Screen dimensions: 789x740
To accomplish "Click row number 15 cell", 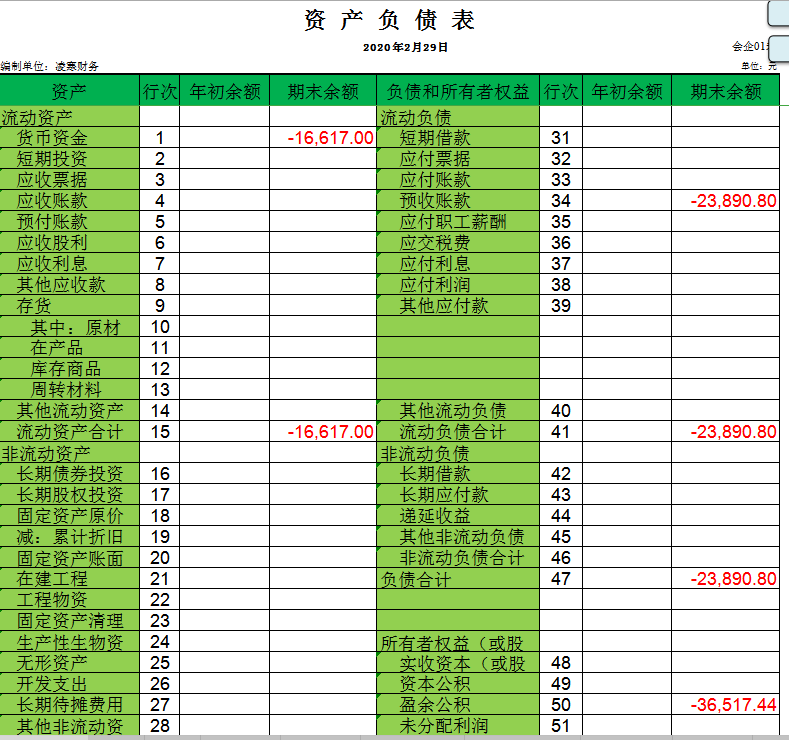I will pyautogui.click(x=160, y=432).
